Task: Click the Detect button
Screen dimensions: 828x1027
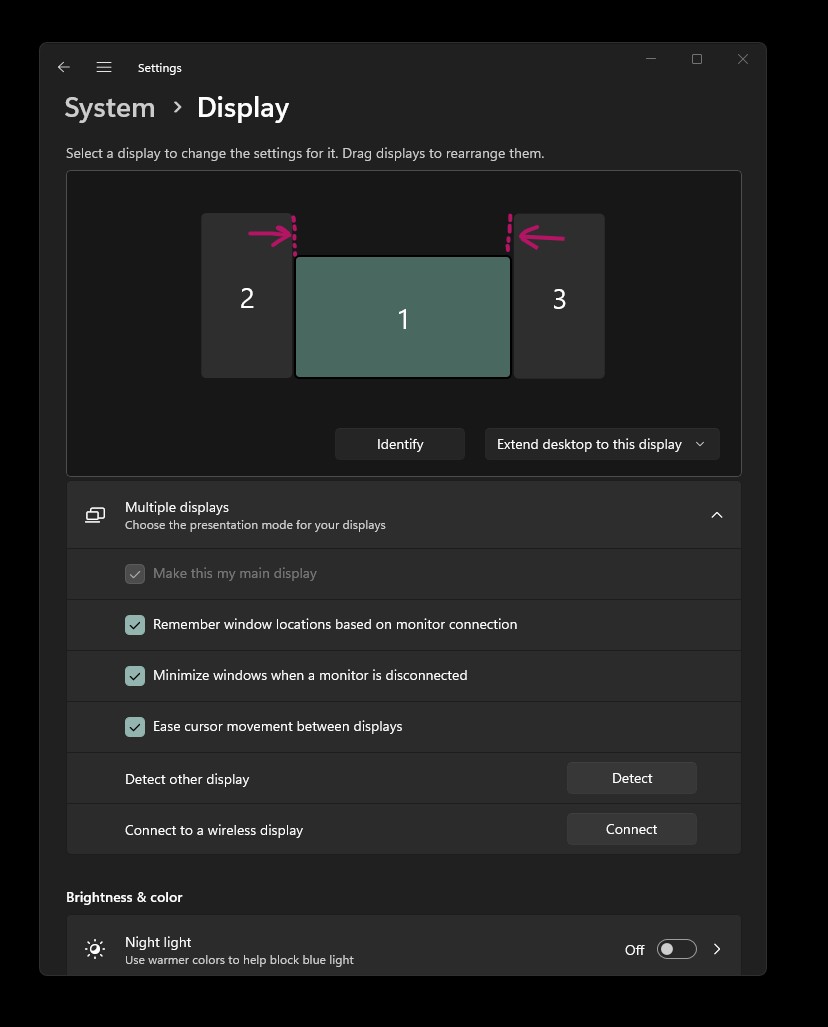Action: click(x=631, y=778)
